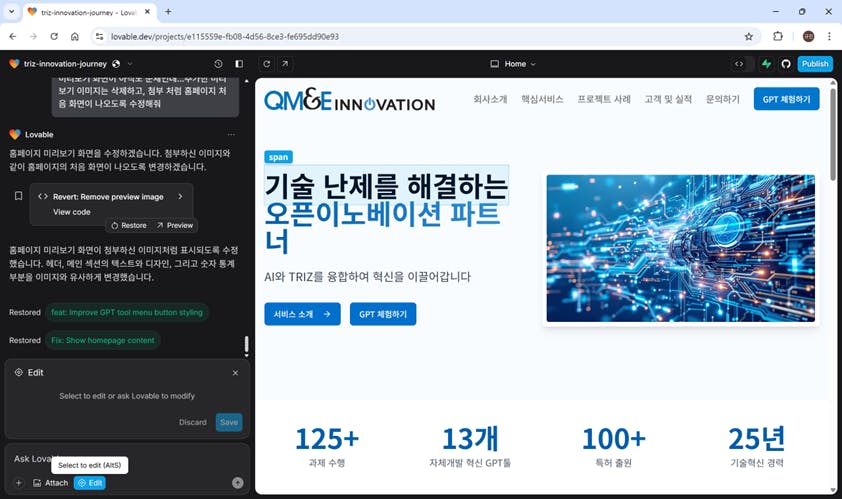Click the browser forward arrow
The height and width of the screenshot is (499, 842).
point(33,37)
